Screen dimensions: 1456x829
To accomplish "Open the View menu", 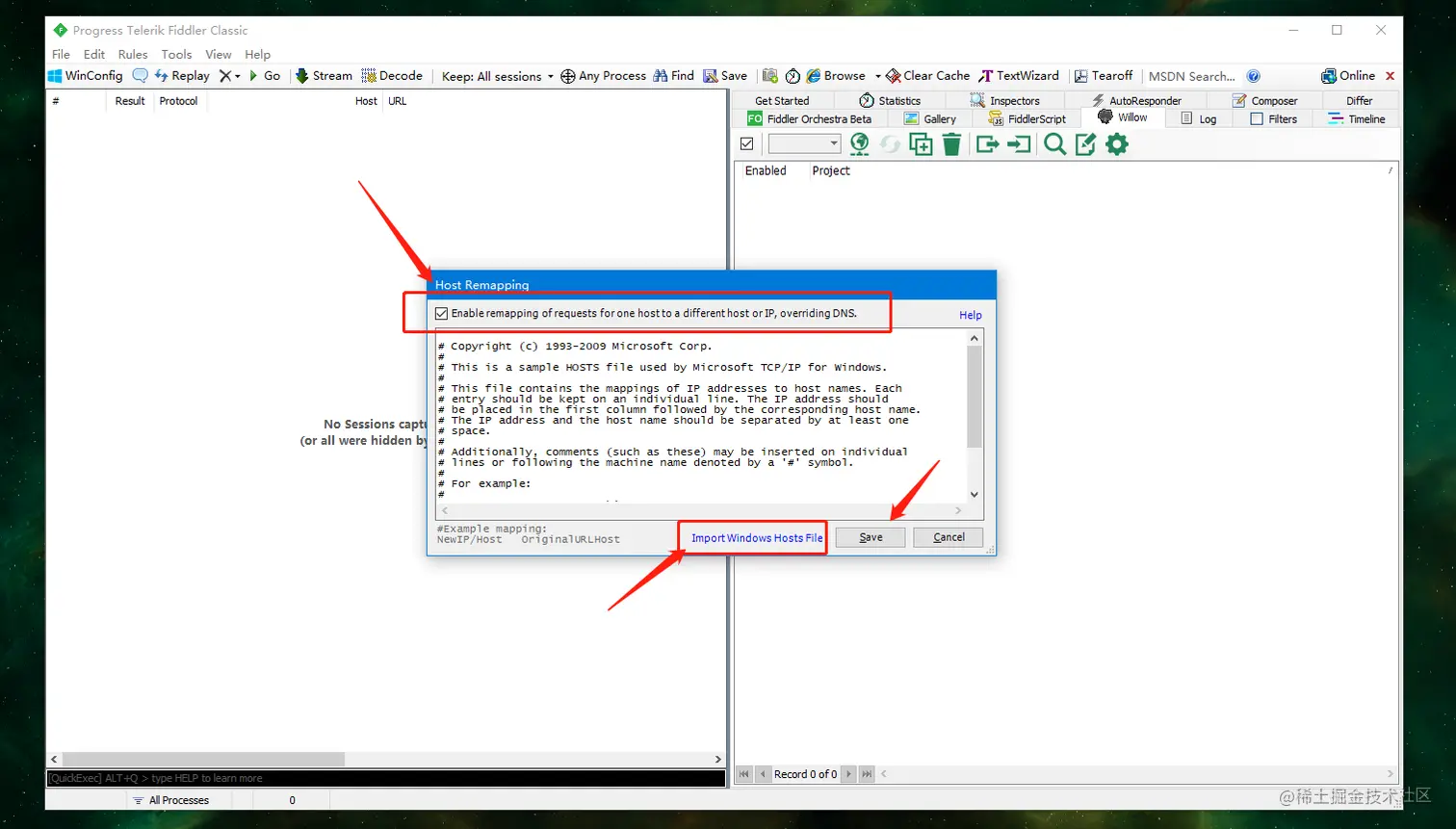I will pos(219,54).
